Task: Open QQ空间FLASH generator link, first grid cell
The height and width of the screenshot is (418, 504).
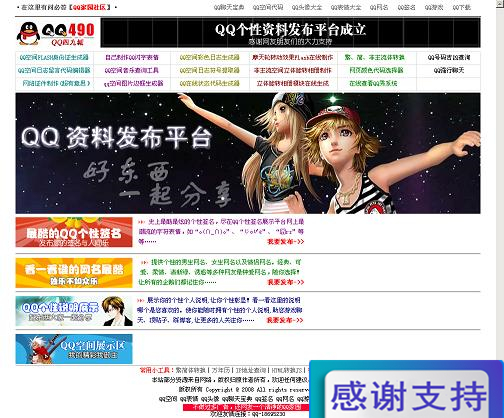Action: [x=54, y=57]
